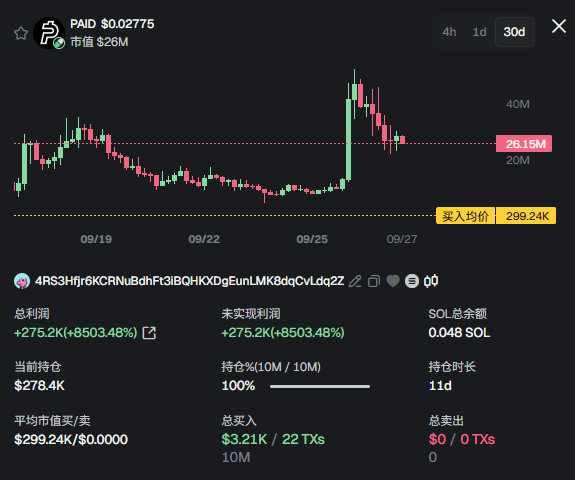Click the 09/19 date axis label
This screenshot has height=480, width=575.
[96, 239]
